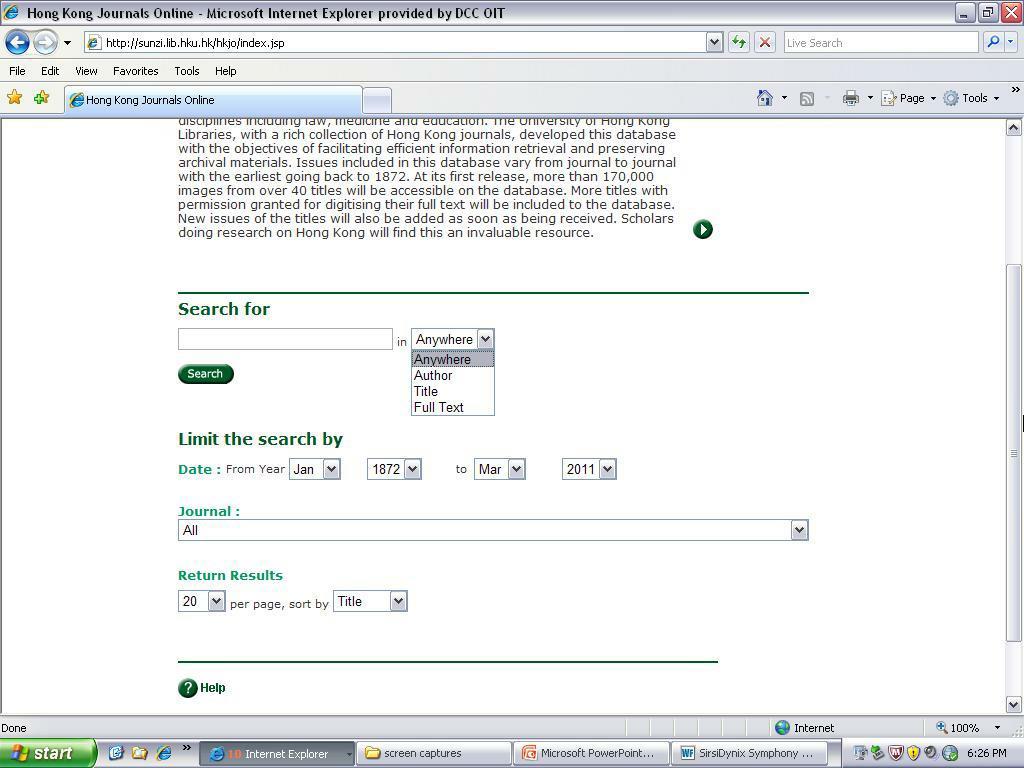Viewport: 1024px width, 768px height.
Task: Switch to SirsiDynix Symphony in taskbar
Action: pos(749,754)
